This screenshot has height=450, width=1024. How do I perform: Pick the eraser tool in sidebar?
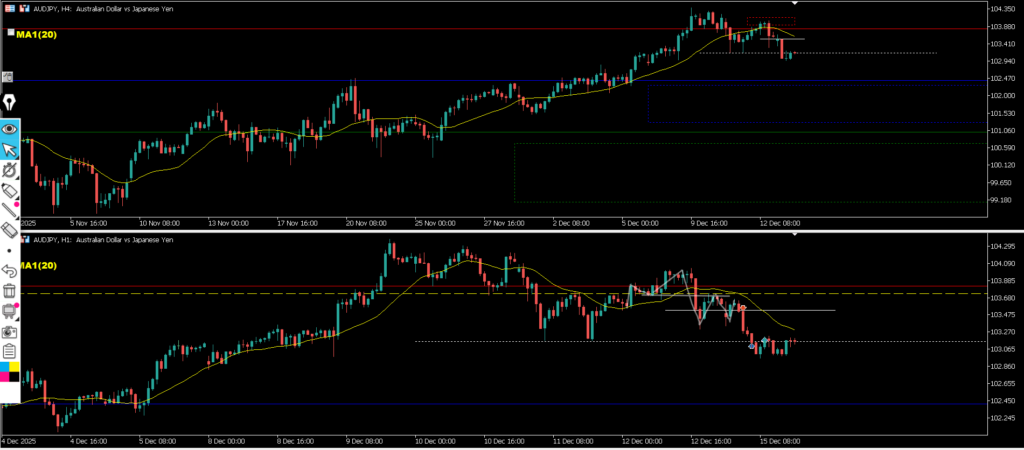pyautogui.click(x=10, y=230)
